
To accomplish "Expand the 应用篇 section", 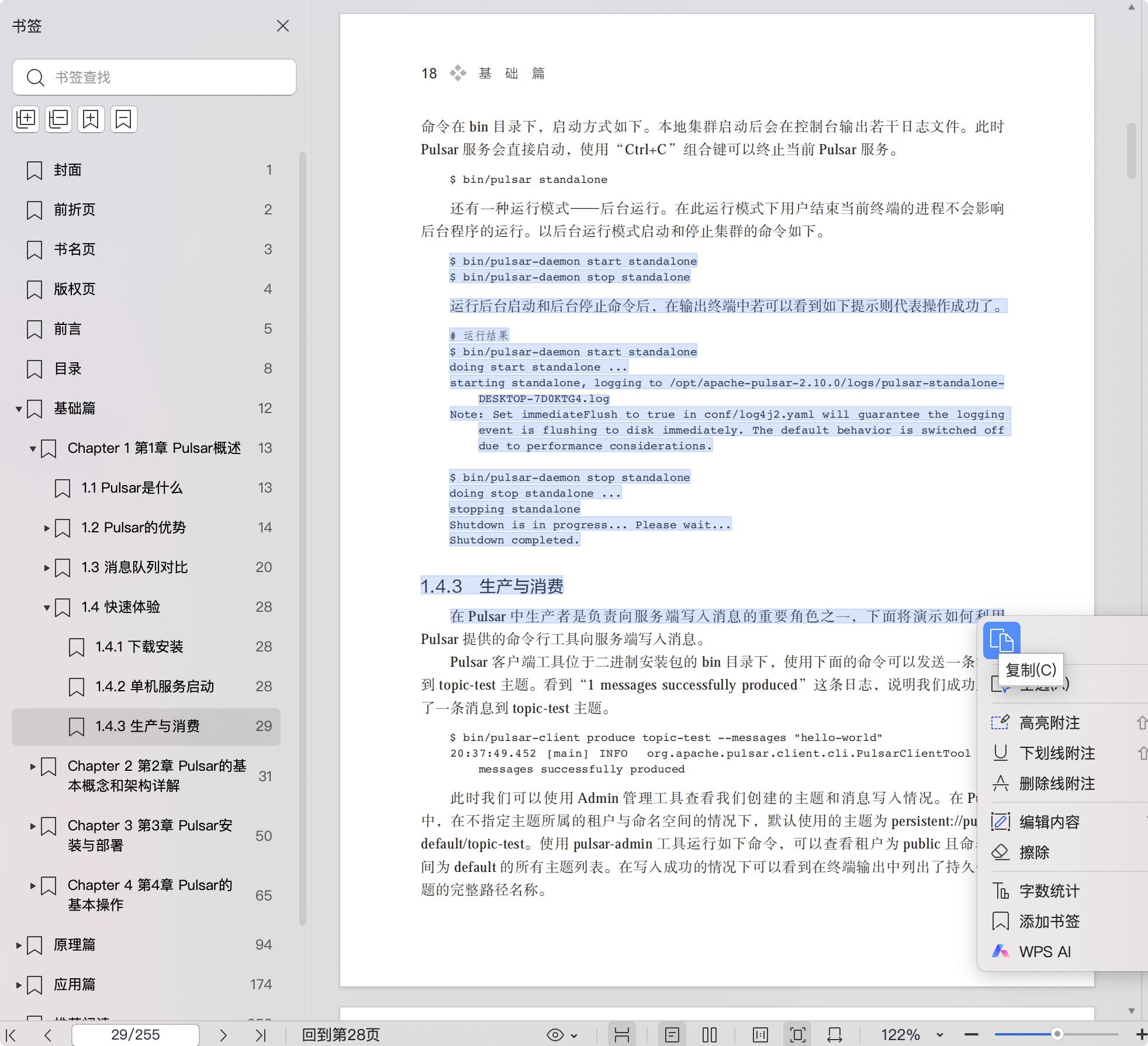I will [x=19, y=985].
